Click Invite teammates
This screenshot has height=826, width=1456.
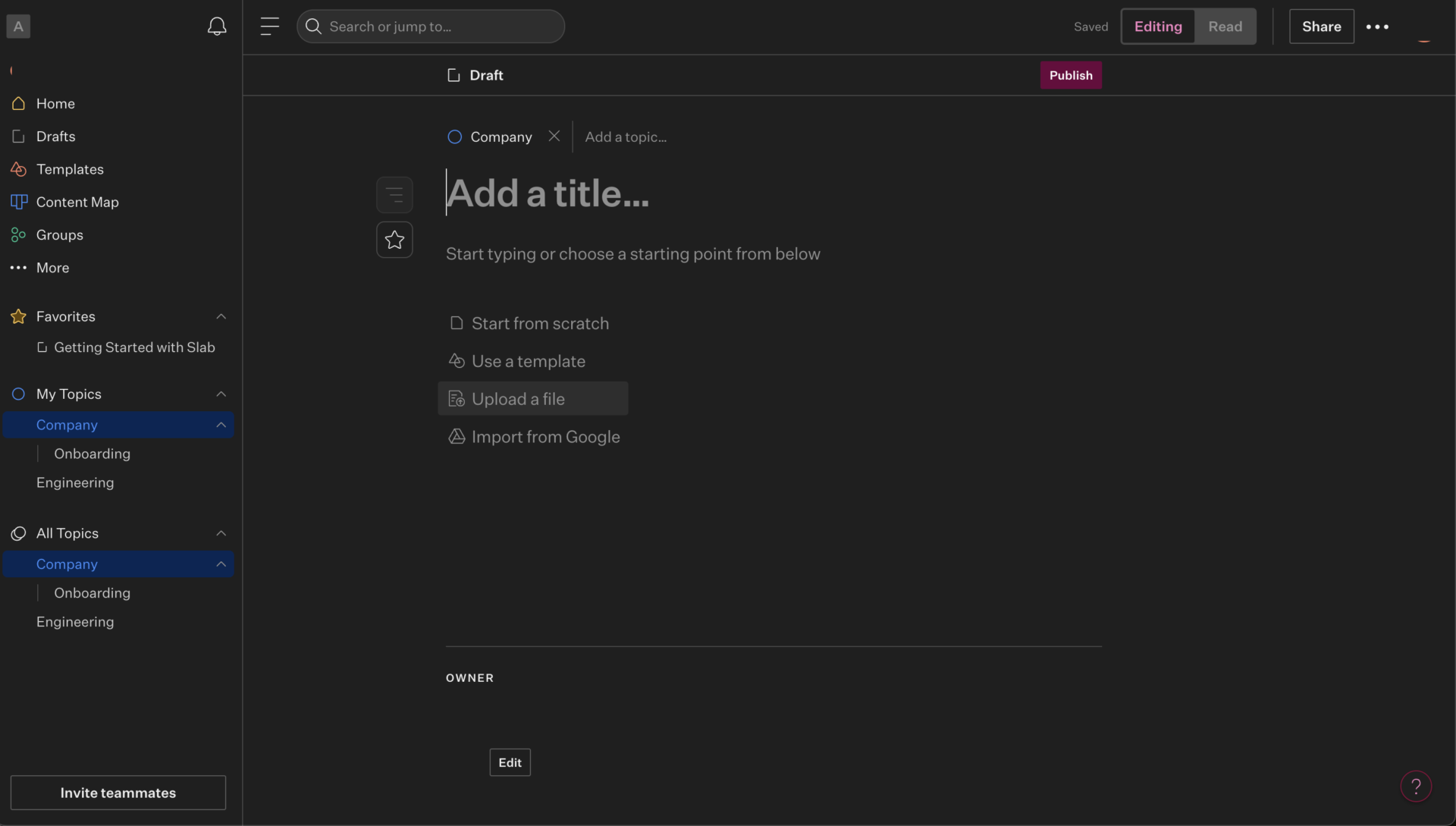tap(118, 793)
